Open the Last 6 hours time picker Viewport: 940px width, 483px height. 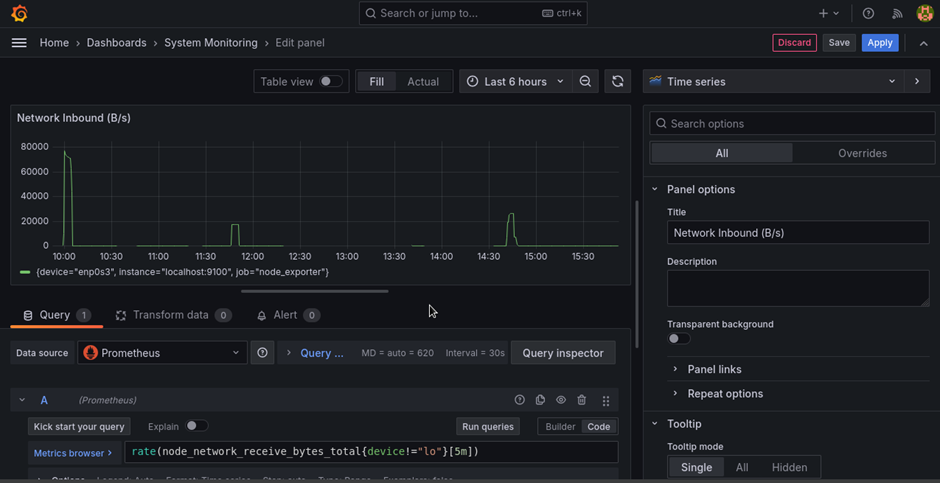[x=516, y=81]
